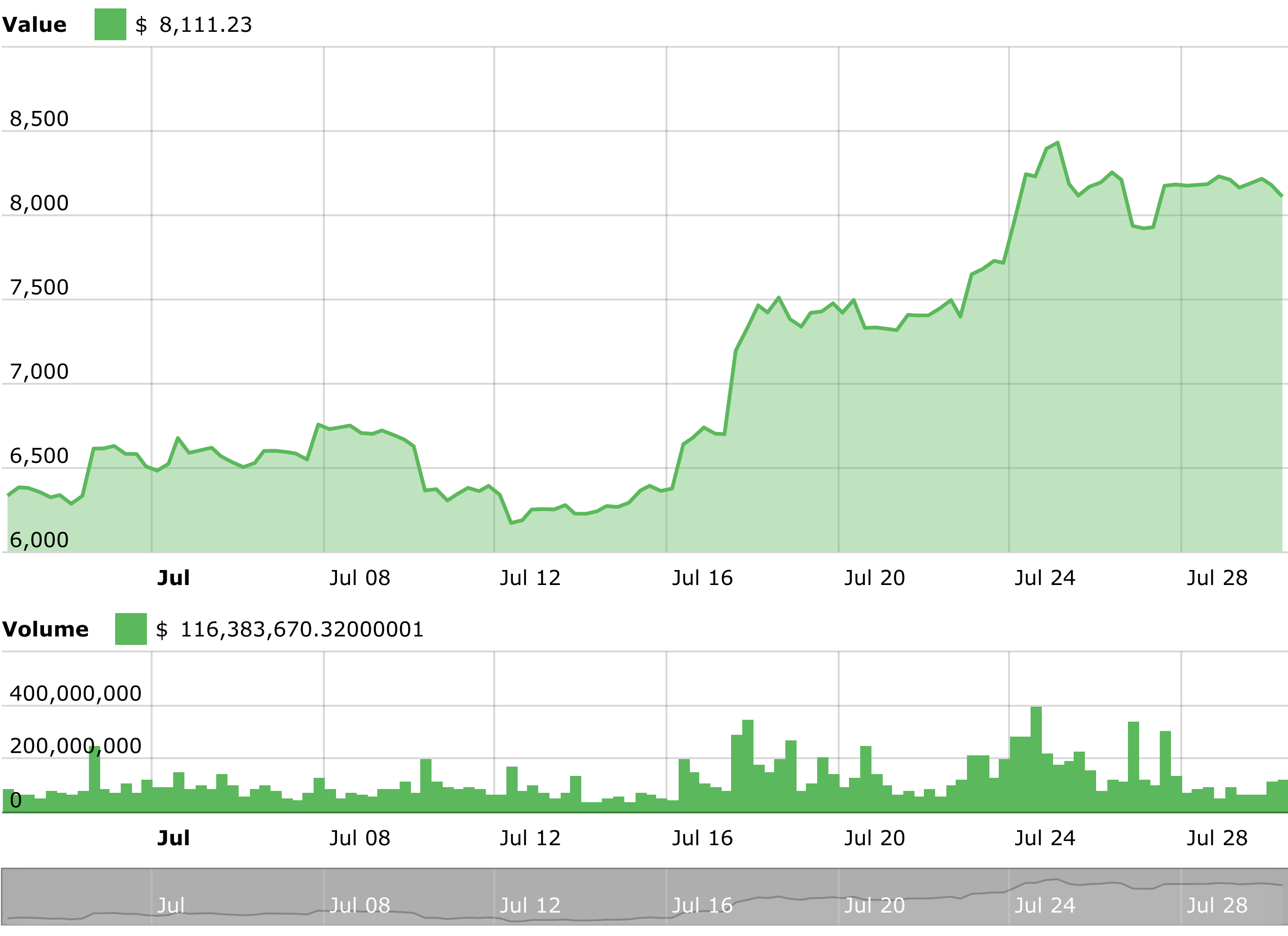Click gray range scrollbar at Jul 28
This screenshot has width=1288, height=936.
[x=1216, y=905]
